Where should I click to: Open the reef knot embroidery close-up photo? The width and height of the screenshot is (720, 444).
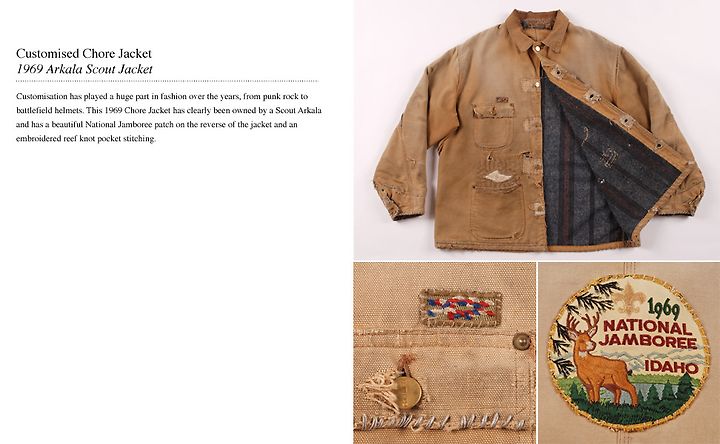444,353
